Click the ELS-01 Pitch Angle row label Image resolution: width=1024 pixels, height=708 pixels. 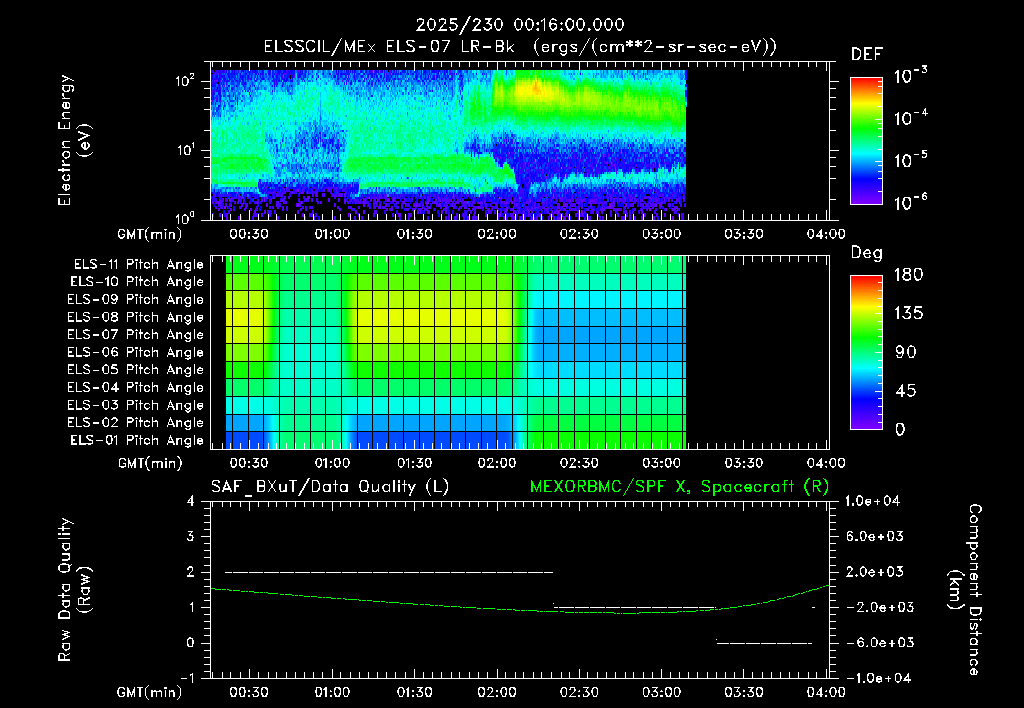tap(137, 440)
